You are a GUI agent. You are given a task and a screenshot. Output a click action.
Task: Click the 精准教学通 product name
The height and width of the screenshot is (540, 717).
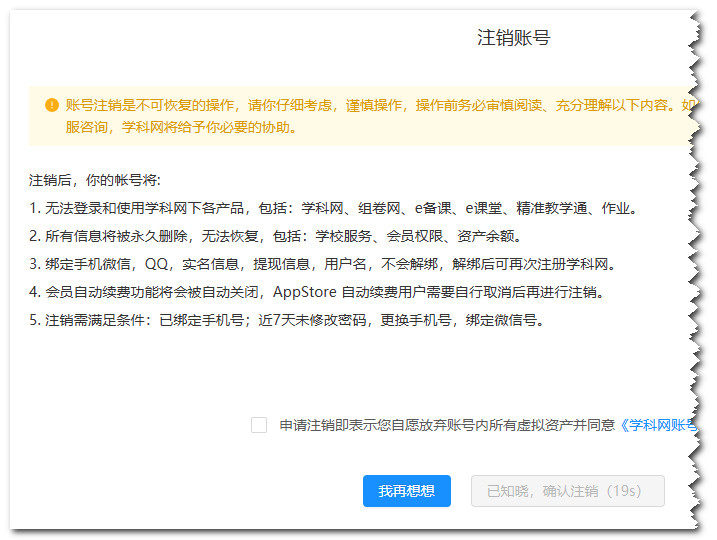(x=551, y=209)
